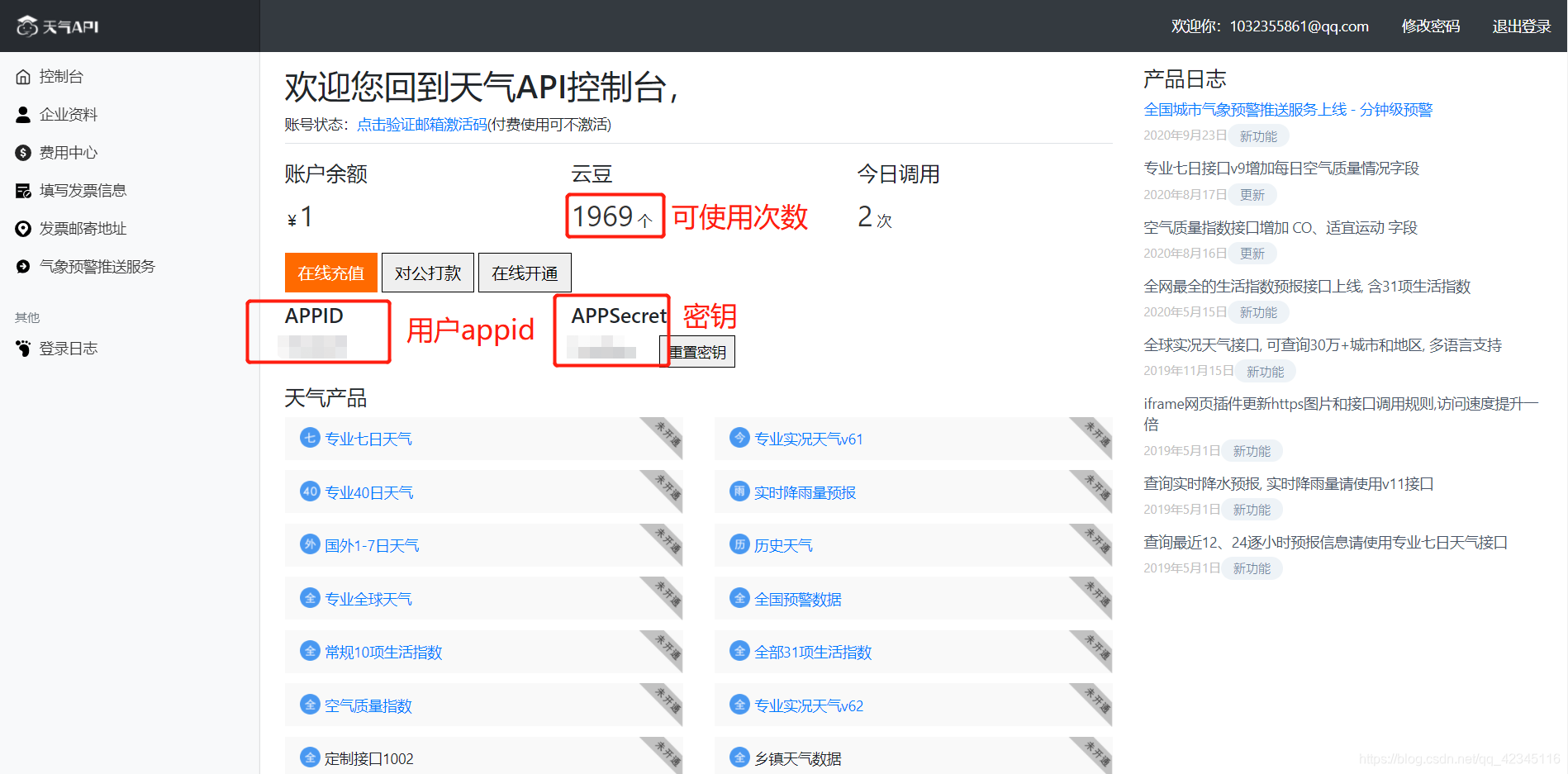1568x774 pixels.
Task: Open the 实时降雨量预报 product link
Action: (805, 493)
